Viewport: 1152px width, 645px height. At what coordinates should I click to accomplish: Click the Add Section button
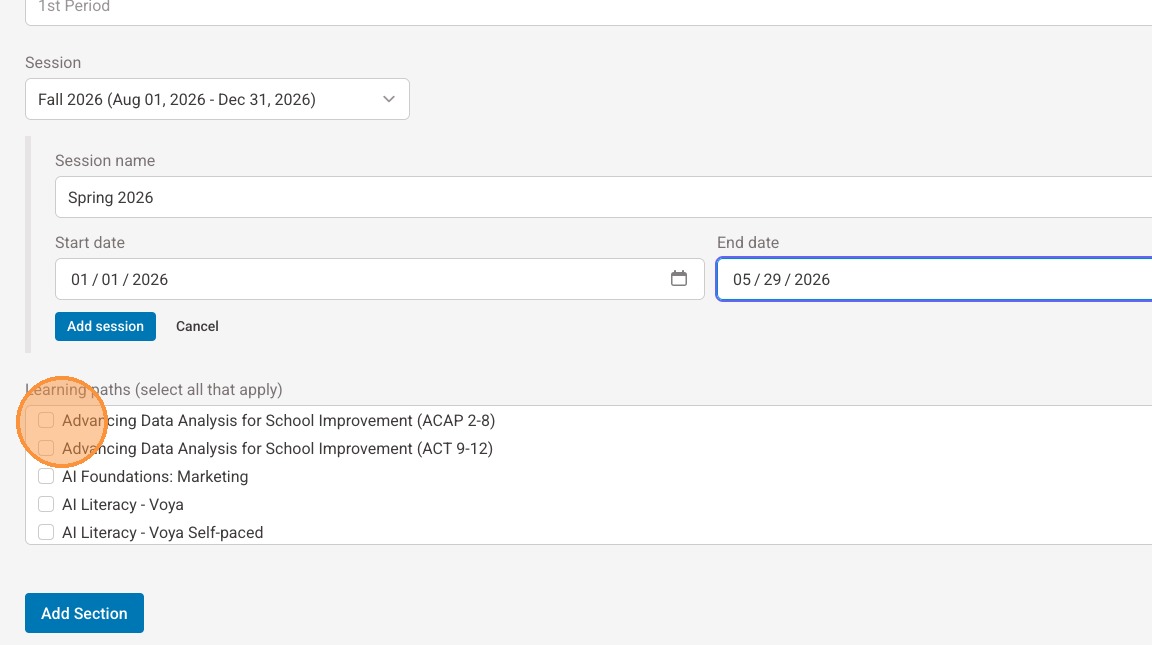pos(84,613)
